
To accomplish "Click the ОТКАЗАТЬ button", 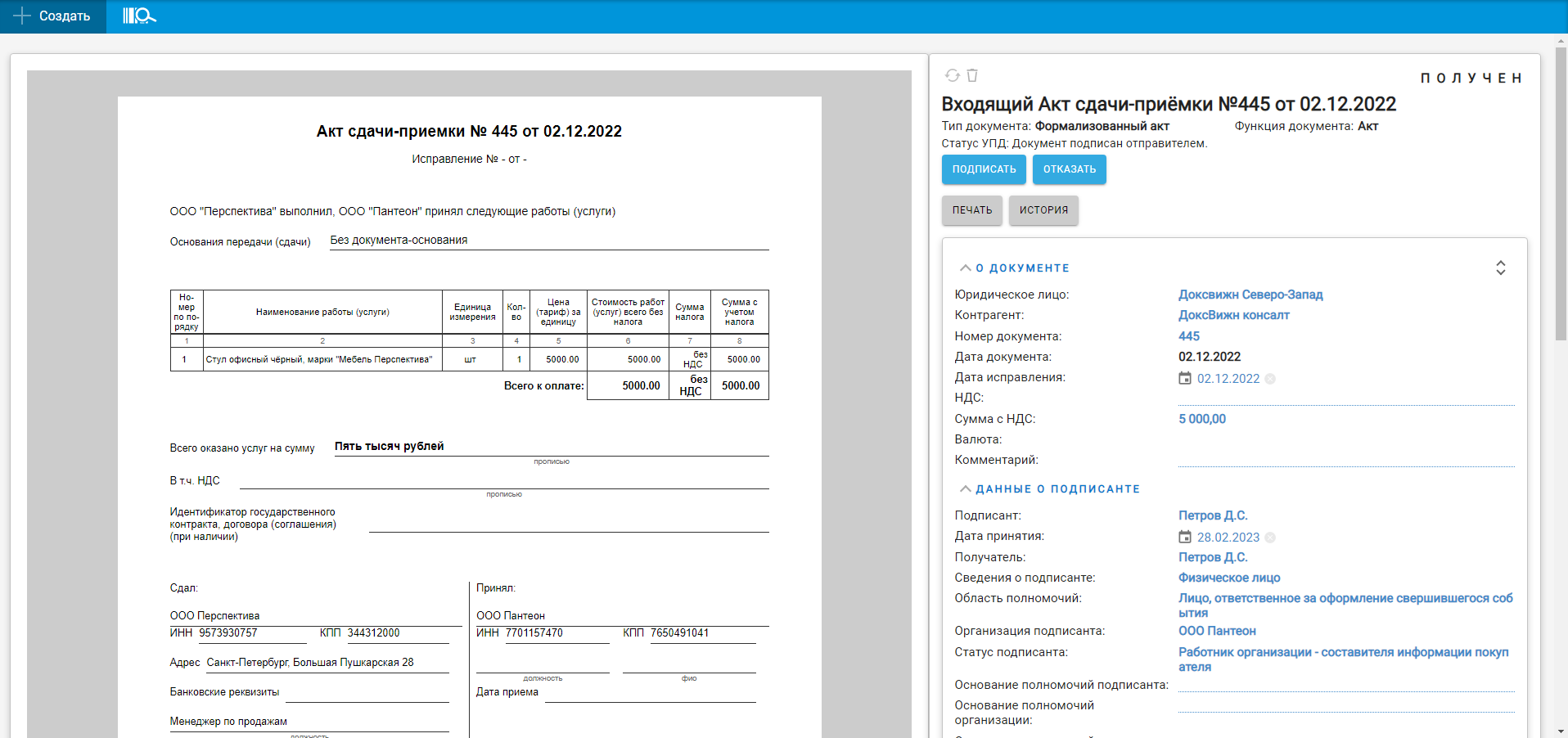I will point(1069,169).
